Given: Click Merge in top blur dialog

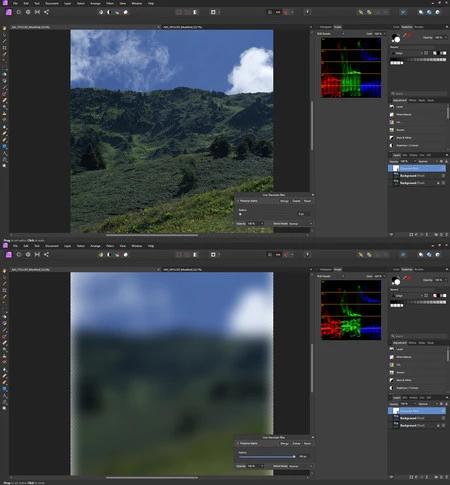Looking at the screenshot, I should coord(284,201).
